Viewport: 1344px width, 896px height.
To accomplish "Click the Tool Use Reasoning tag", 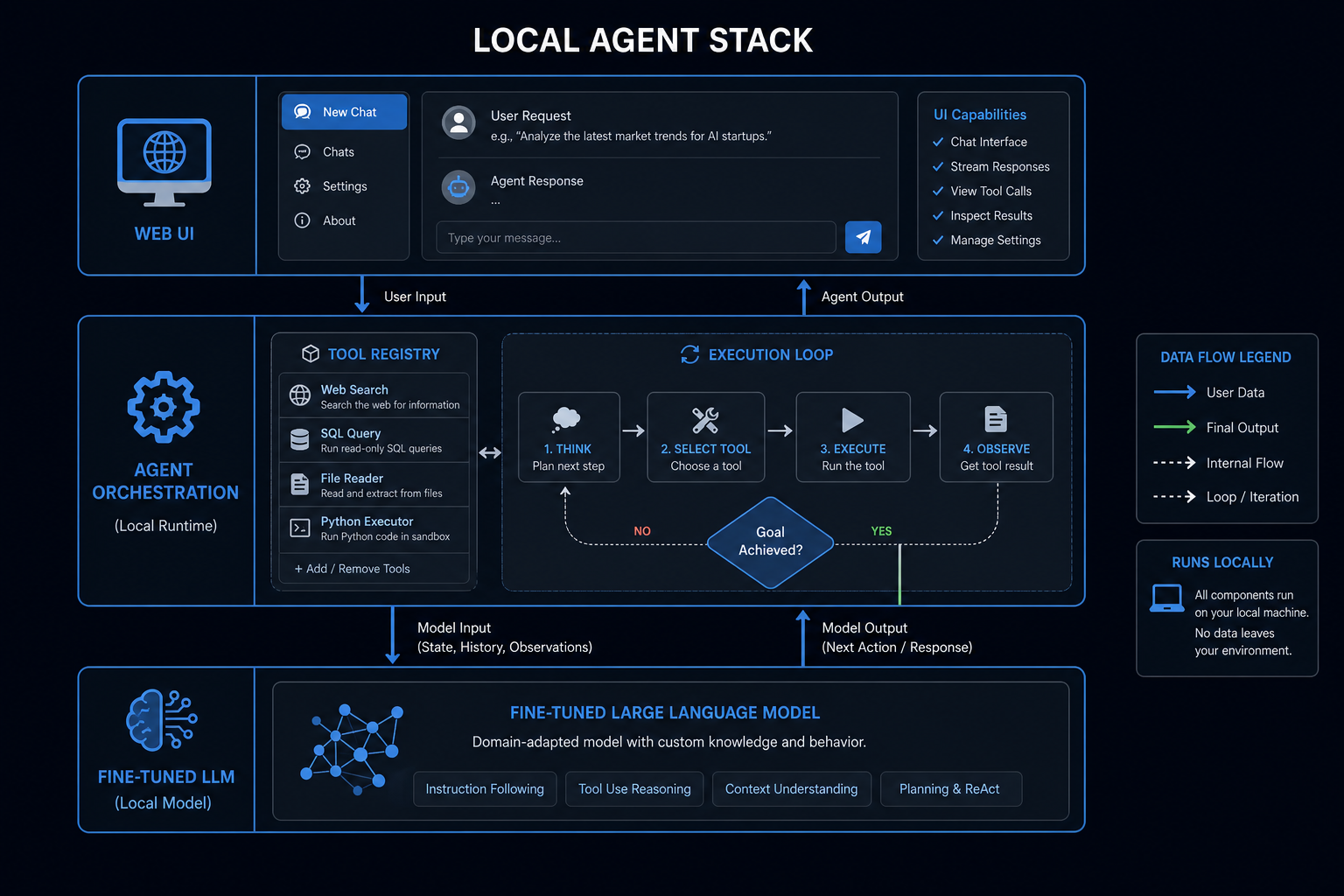I will [634, 789].
